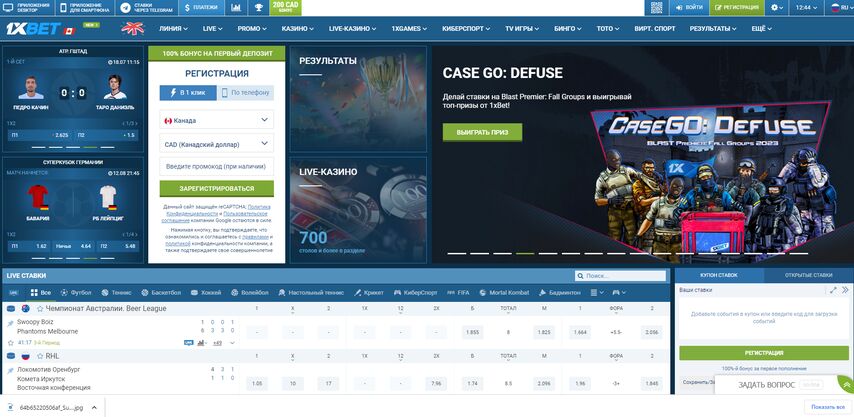This screenshot has height=417, width=854.
Task: Click the British flag firework icon
Action: tap(132, 28)
